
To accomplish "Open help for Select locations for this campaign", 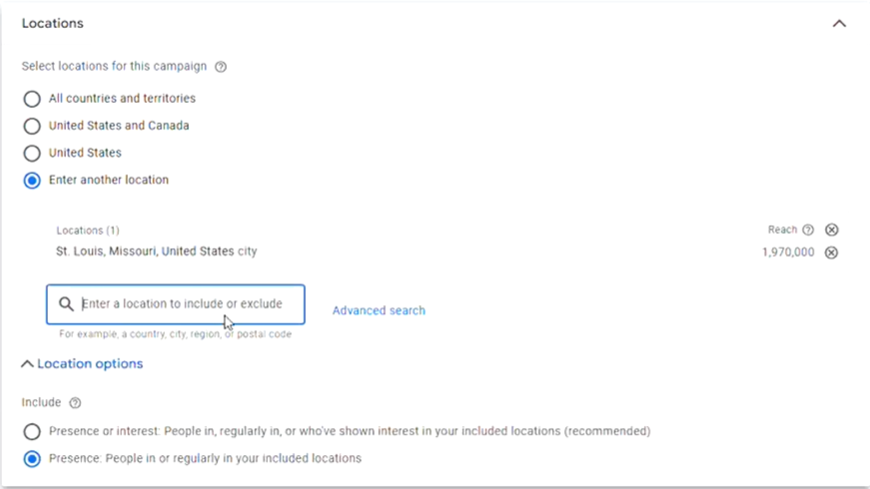I will click(221, 67).
